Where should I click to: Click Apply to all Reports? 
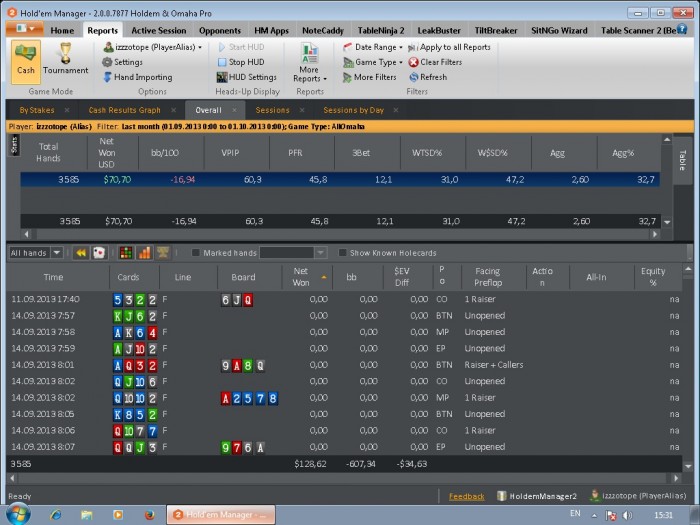coord(449,47)
